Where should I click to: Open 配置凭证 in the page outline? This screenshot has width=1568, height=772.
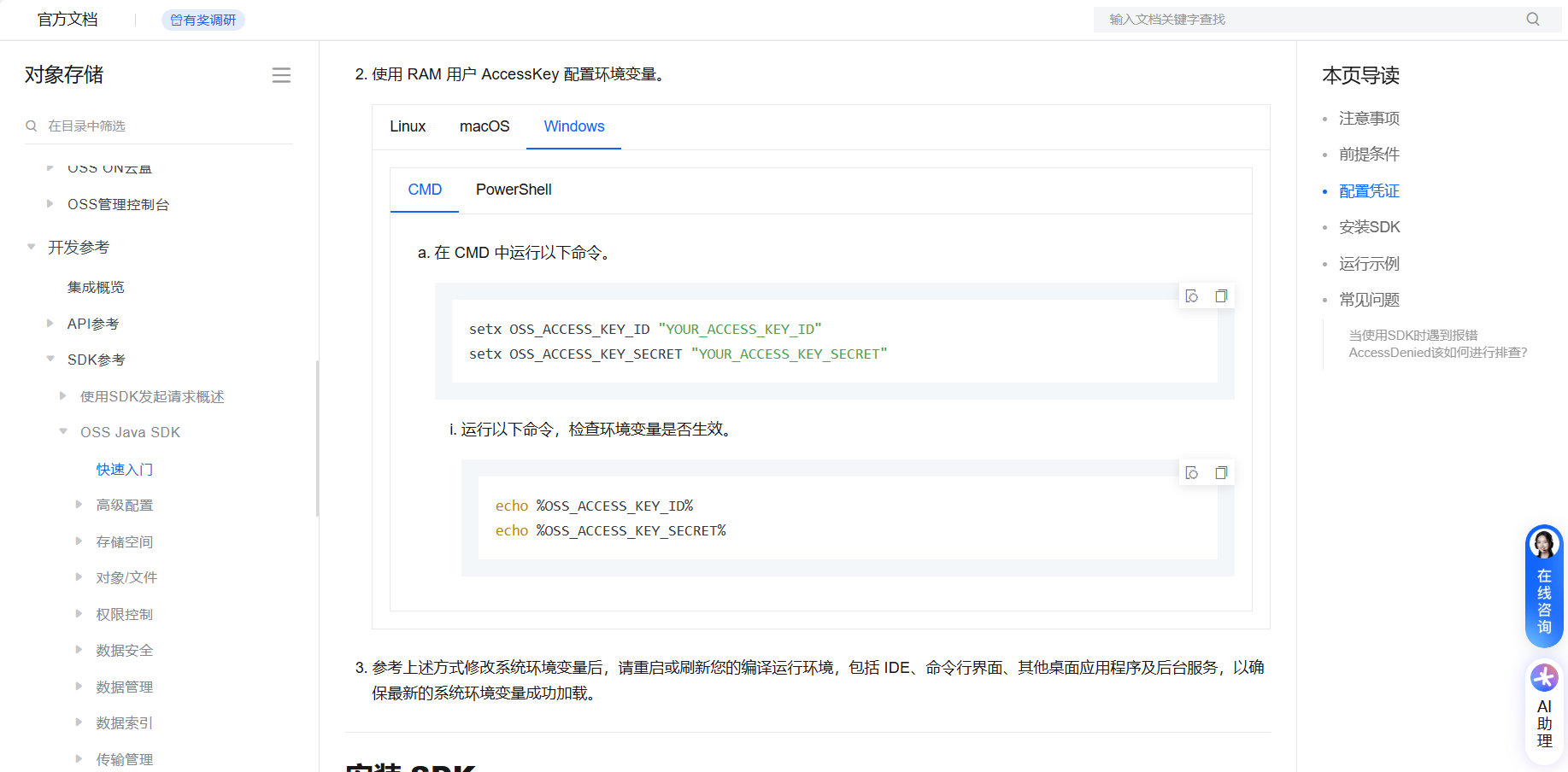tap(1369, 190)
